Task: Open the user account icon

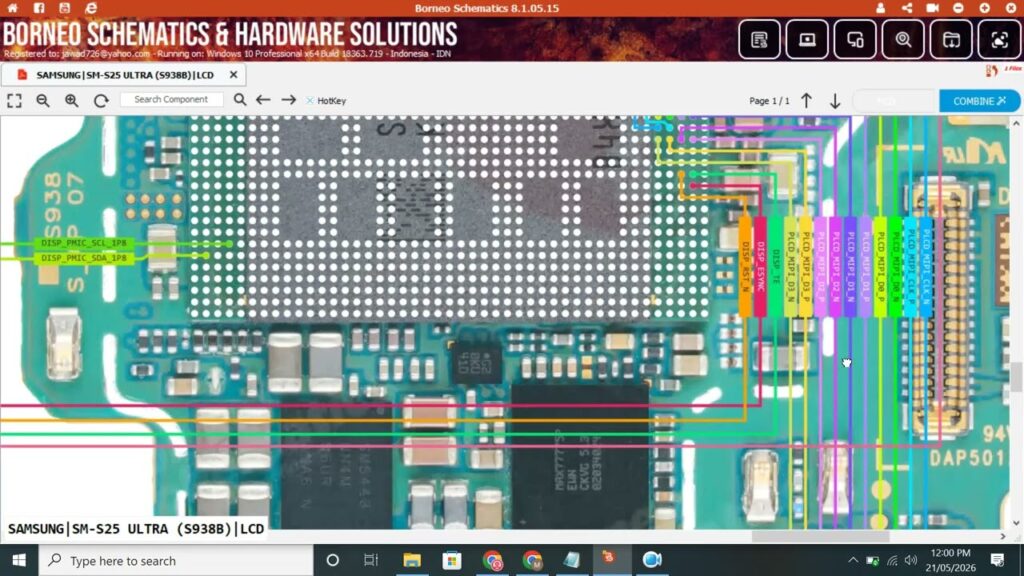Action: click(x=880, y=8)
